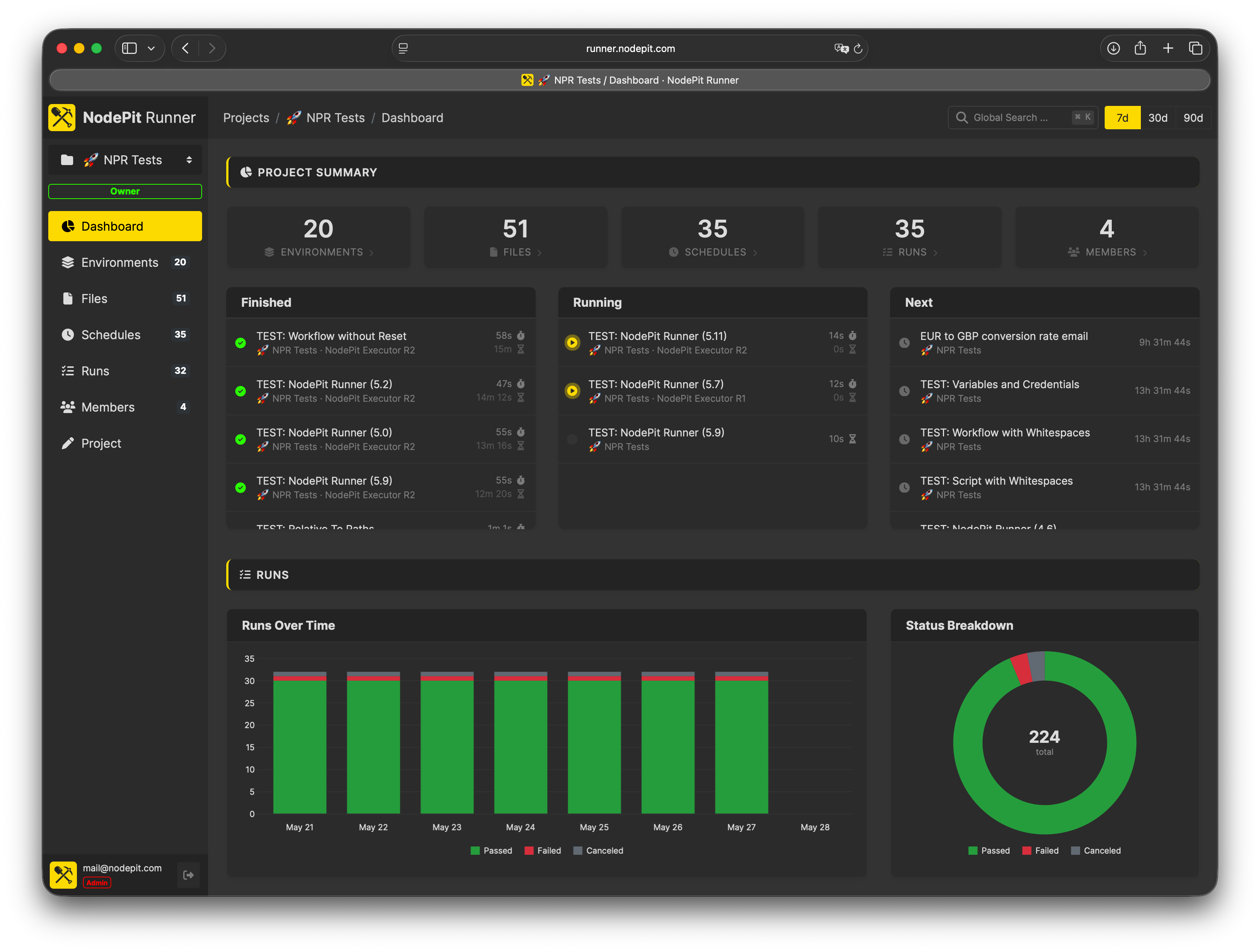Open the 20 Environments summary card
This screenshot has height=952, width=1260.
click(x=319, y=237)
